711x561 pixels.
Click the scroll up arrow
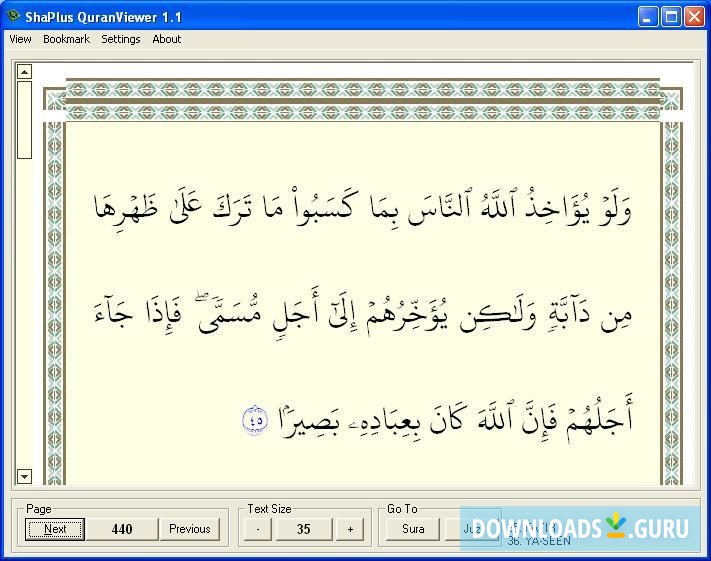click(x=24, y=72)
